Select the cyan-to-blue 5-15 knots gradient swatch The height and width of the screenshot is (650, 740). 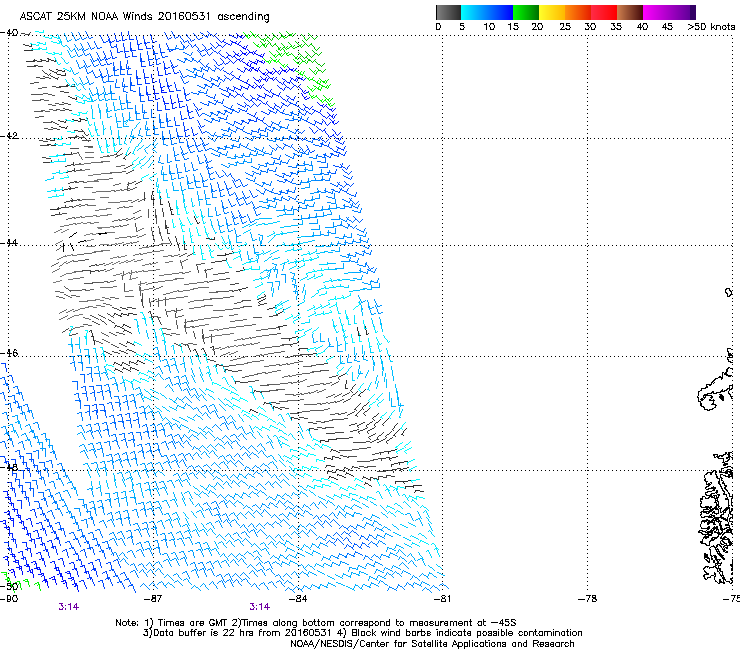pos(487,12)
